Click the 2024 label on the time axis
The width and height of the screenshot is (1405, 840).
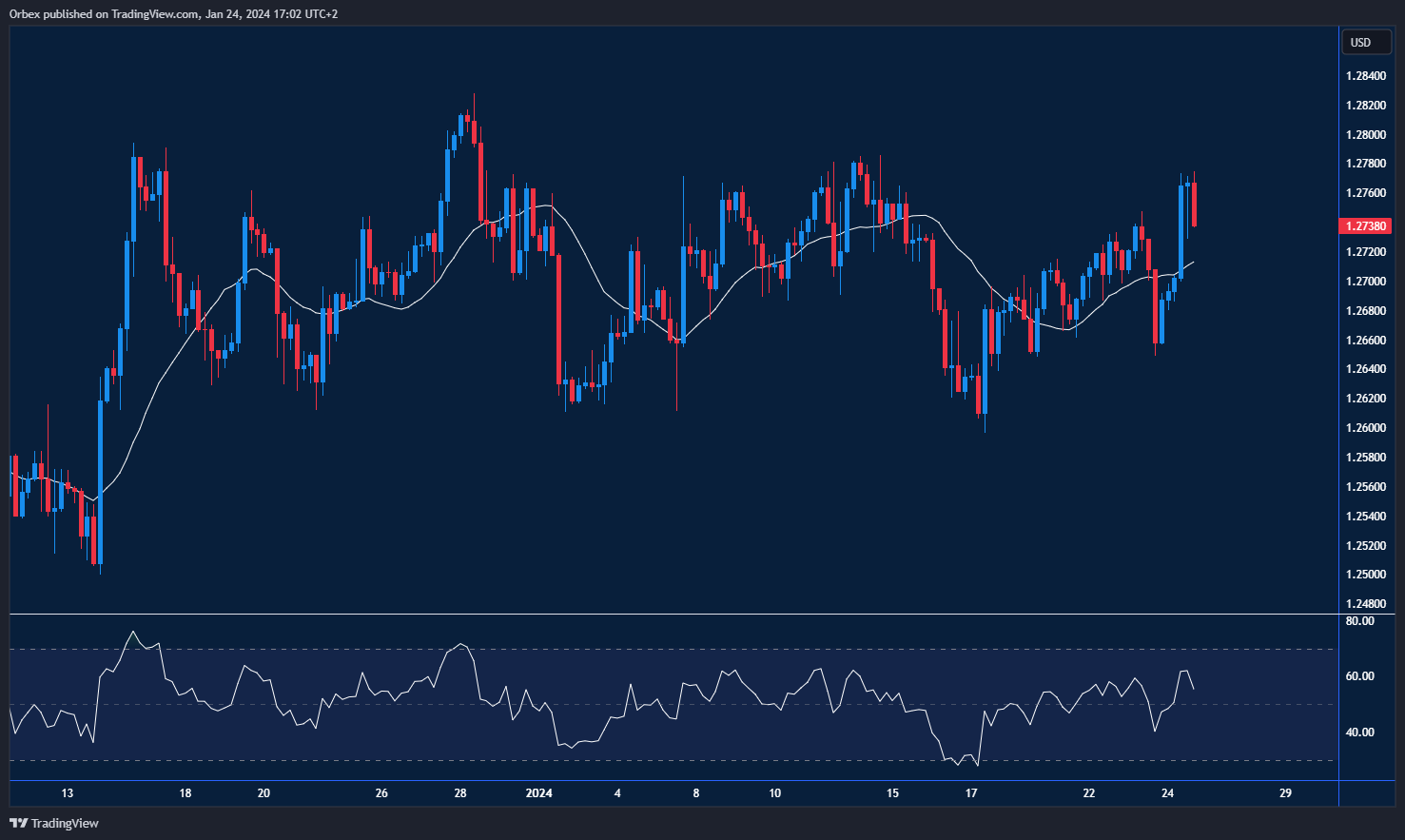539,792
